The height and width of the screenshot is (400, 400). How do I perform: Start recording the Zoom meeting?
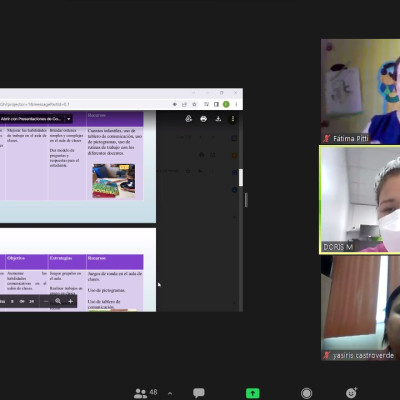click(306, 393)
